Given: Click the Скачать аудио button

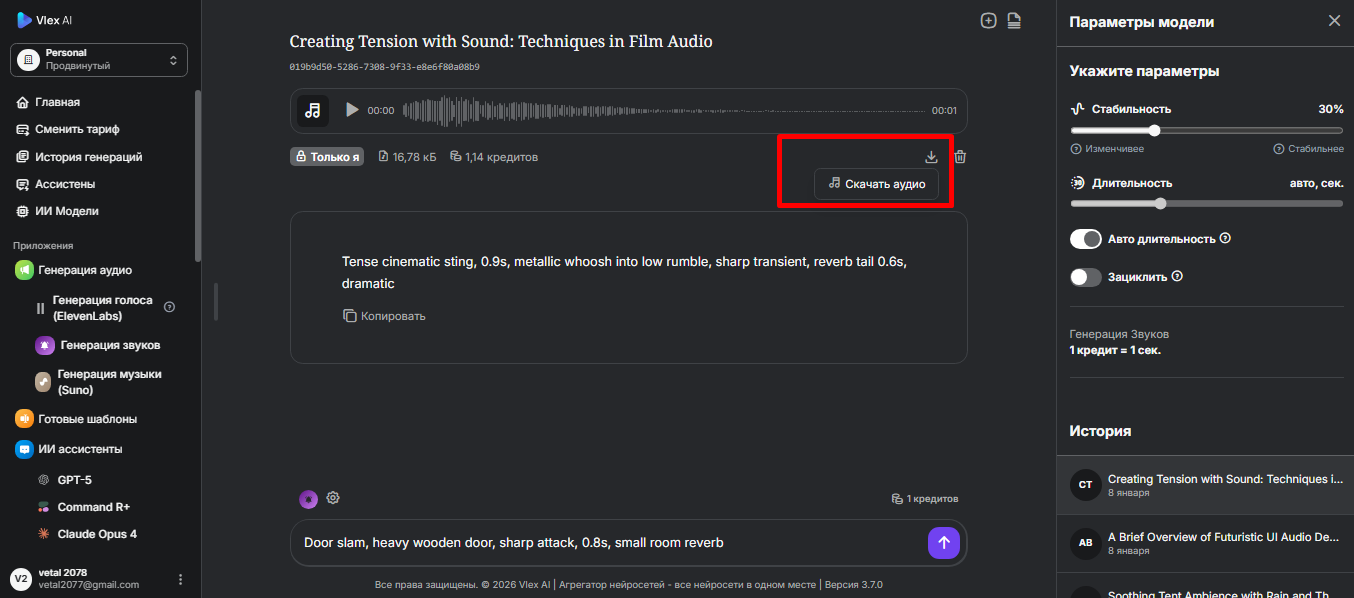Looking at the screenshot, I should [876, 184].
